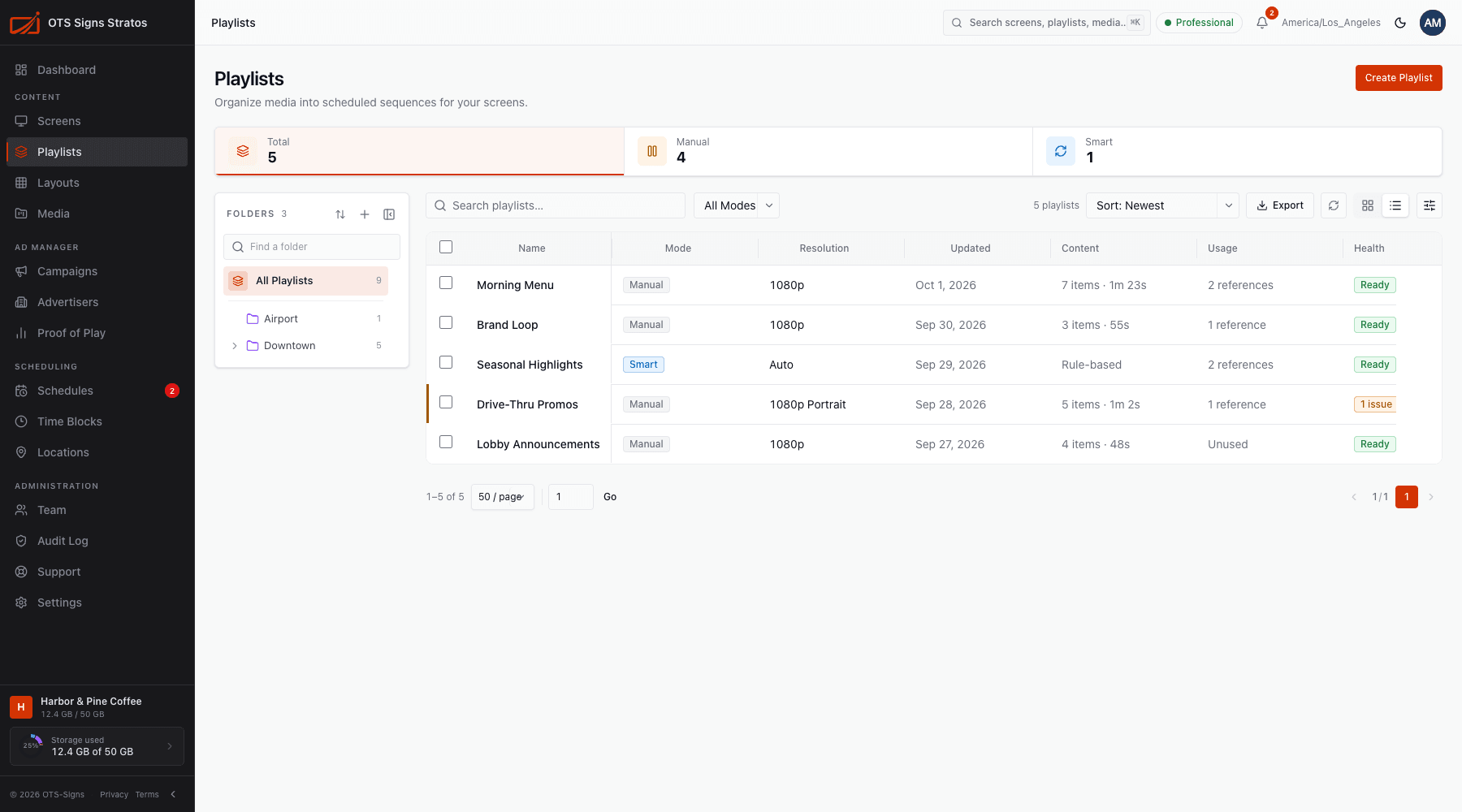Refresh the playlists list
The image size is (1462, 812).
[1334, 205]
